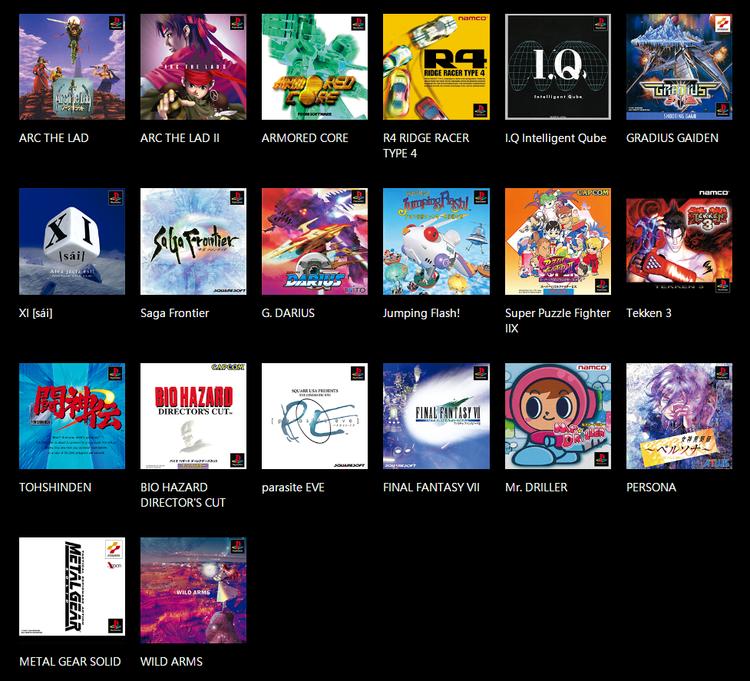Click the "GRADIUS GAIDEN" title text
This screenshot has width=750, height=681.
click(672, 138)
